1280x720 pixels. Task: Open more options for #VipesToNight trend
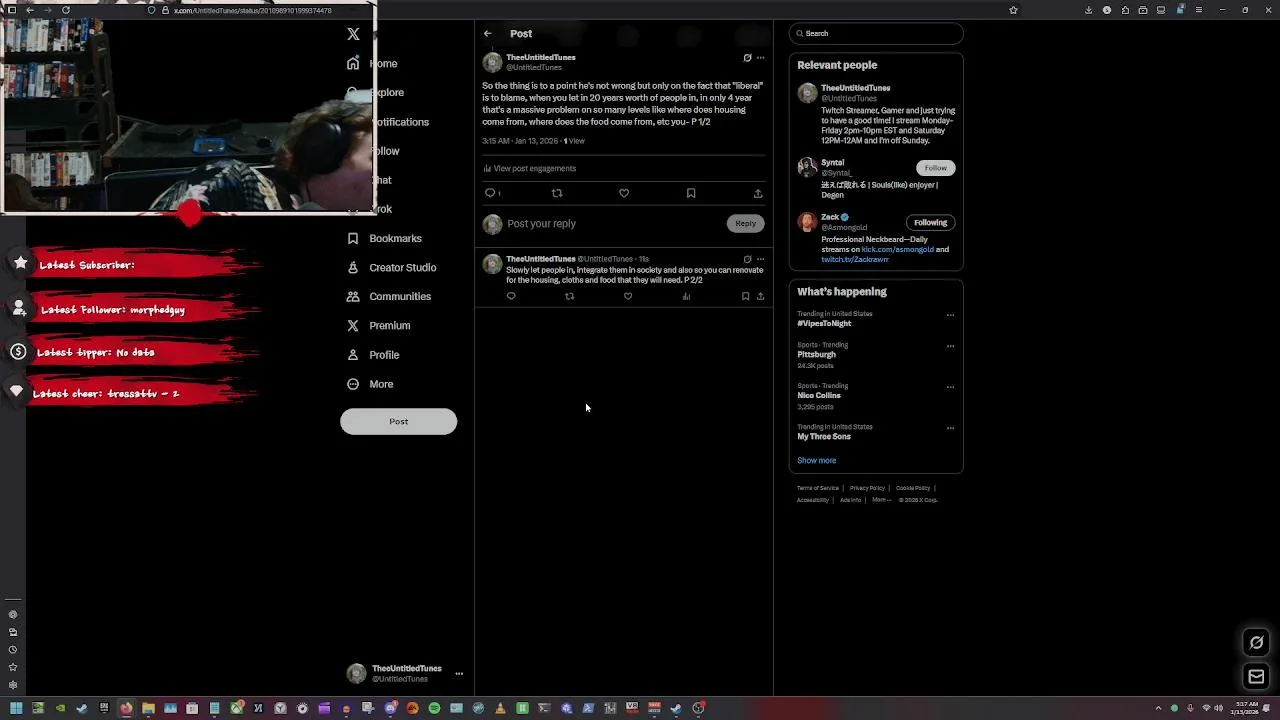(x=950, y=315)
